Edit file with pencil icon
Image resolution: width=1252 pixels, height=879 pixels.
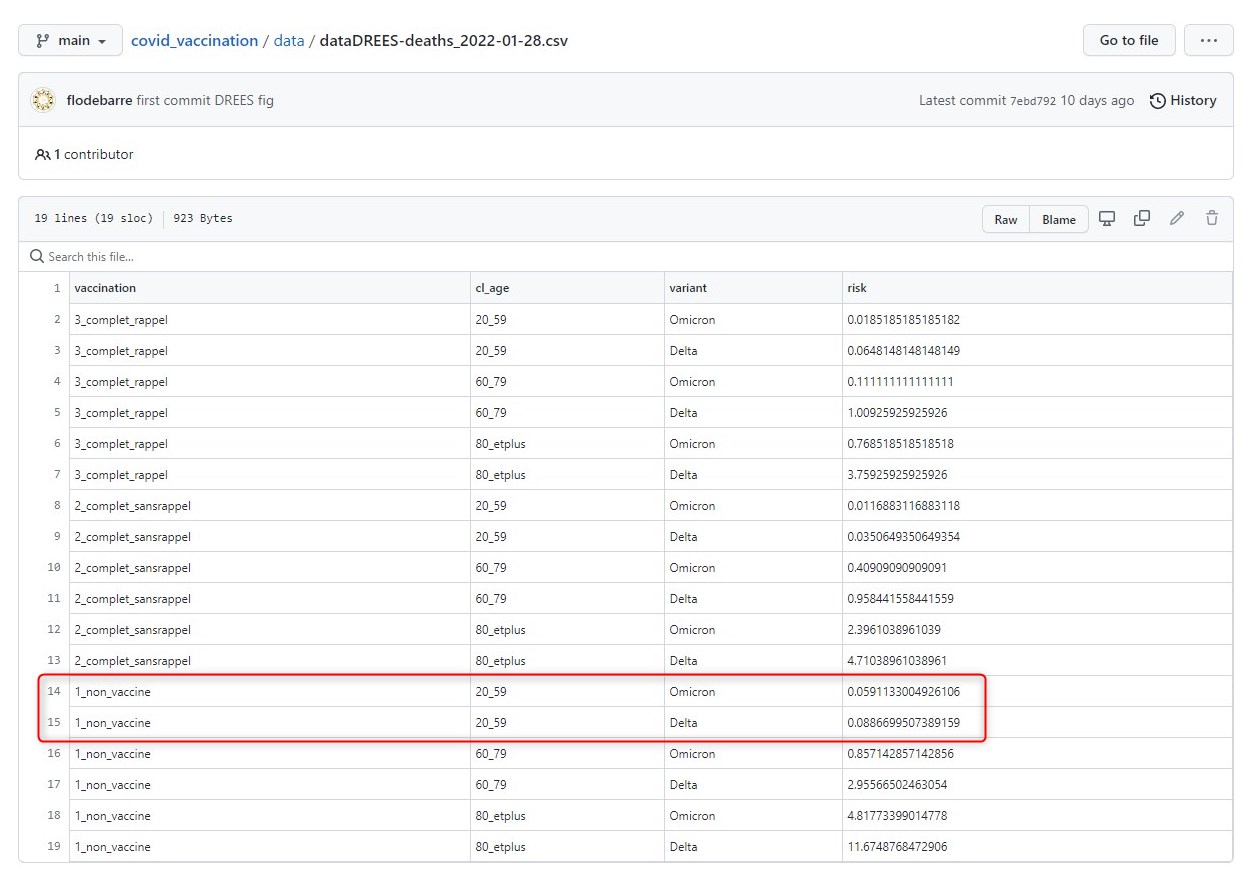pyautogui.click(x=1177, y=219)
